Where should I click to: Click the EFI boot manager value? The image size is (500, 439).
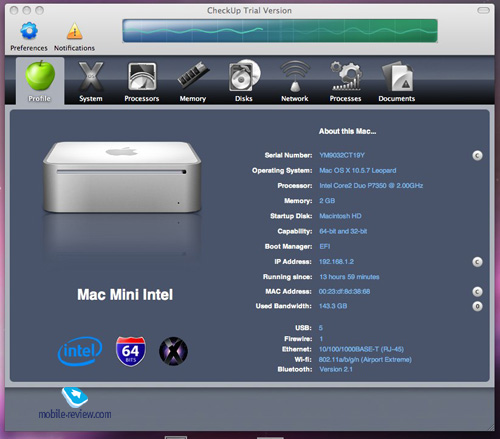tap(325, 246)
